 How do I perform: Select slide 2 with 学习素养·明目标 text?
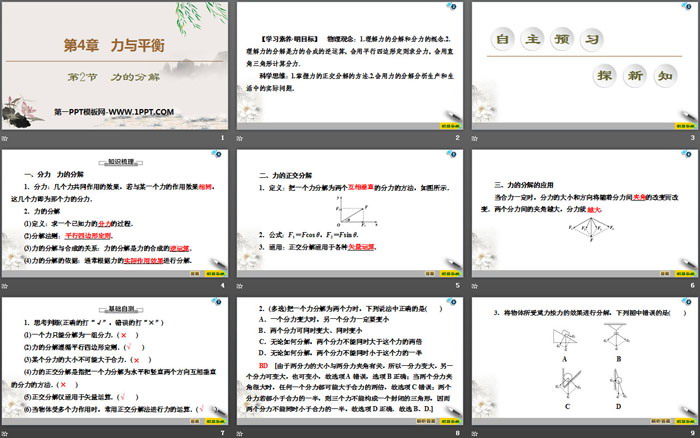click(x=350, y=66)
